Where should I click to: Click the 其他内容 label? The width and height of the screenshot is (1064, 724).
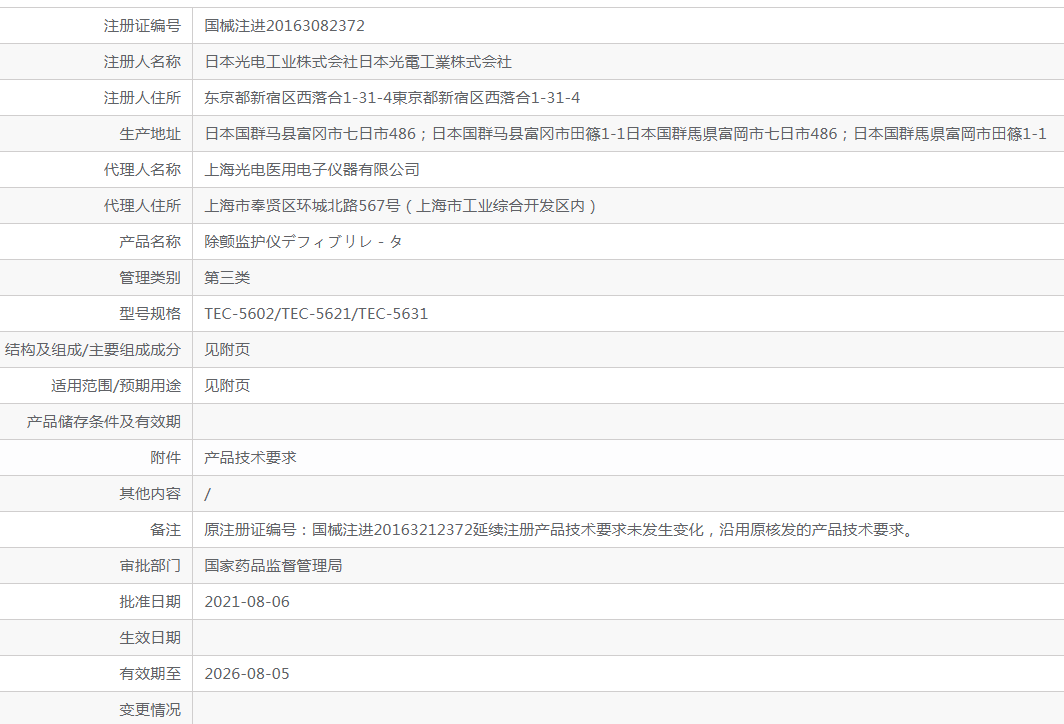(150, 493)
